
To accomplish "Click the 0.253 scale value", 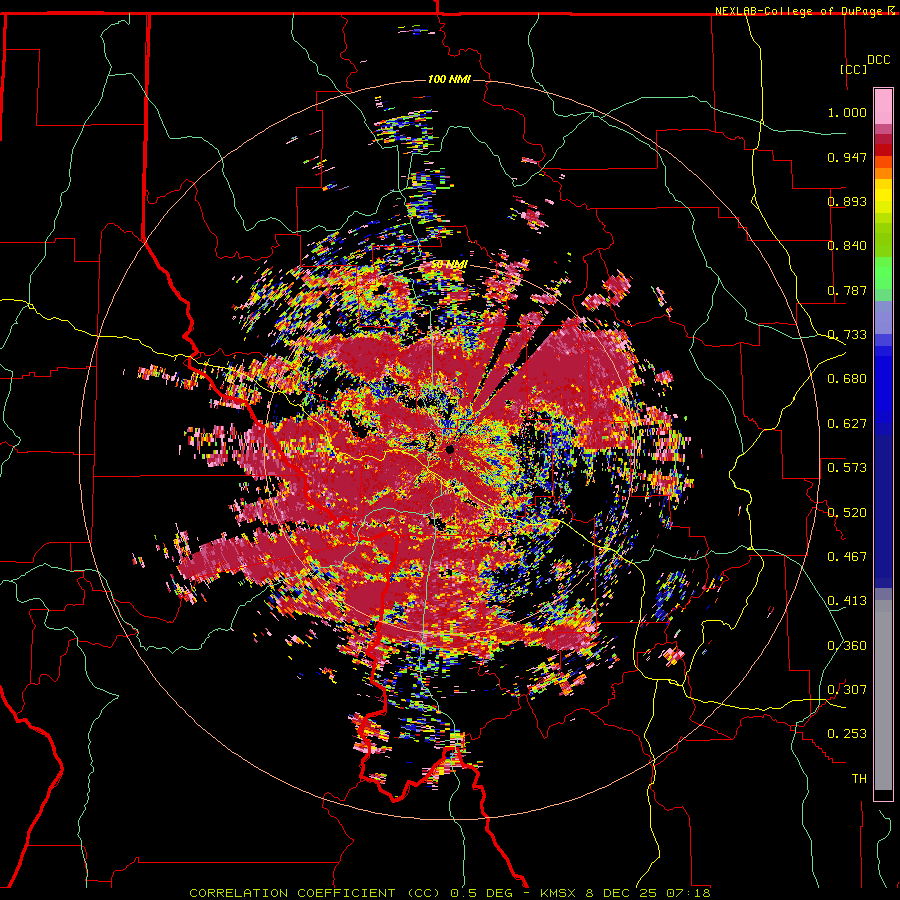I will pos(847,734).
